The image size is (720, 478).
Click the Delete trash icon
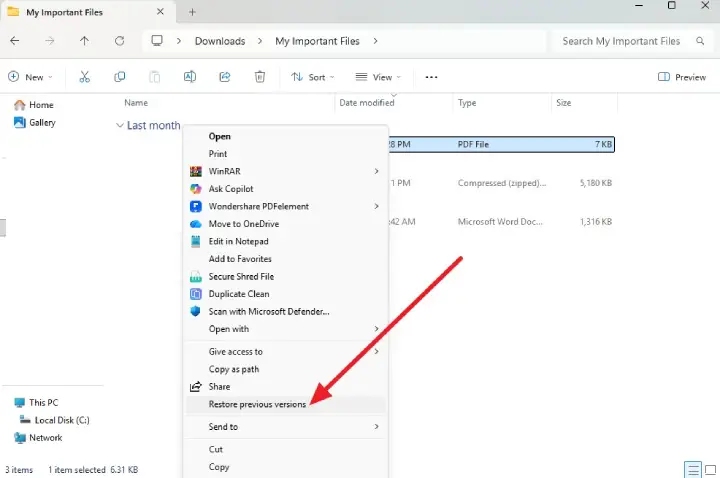coord(260,77)
